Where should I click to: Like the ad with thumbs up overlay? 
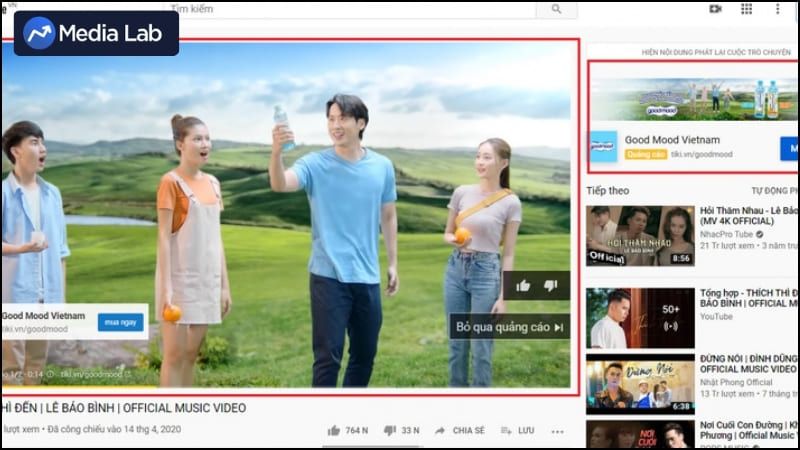(523, 286)
